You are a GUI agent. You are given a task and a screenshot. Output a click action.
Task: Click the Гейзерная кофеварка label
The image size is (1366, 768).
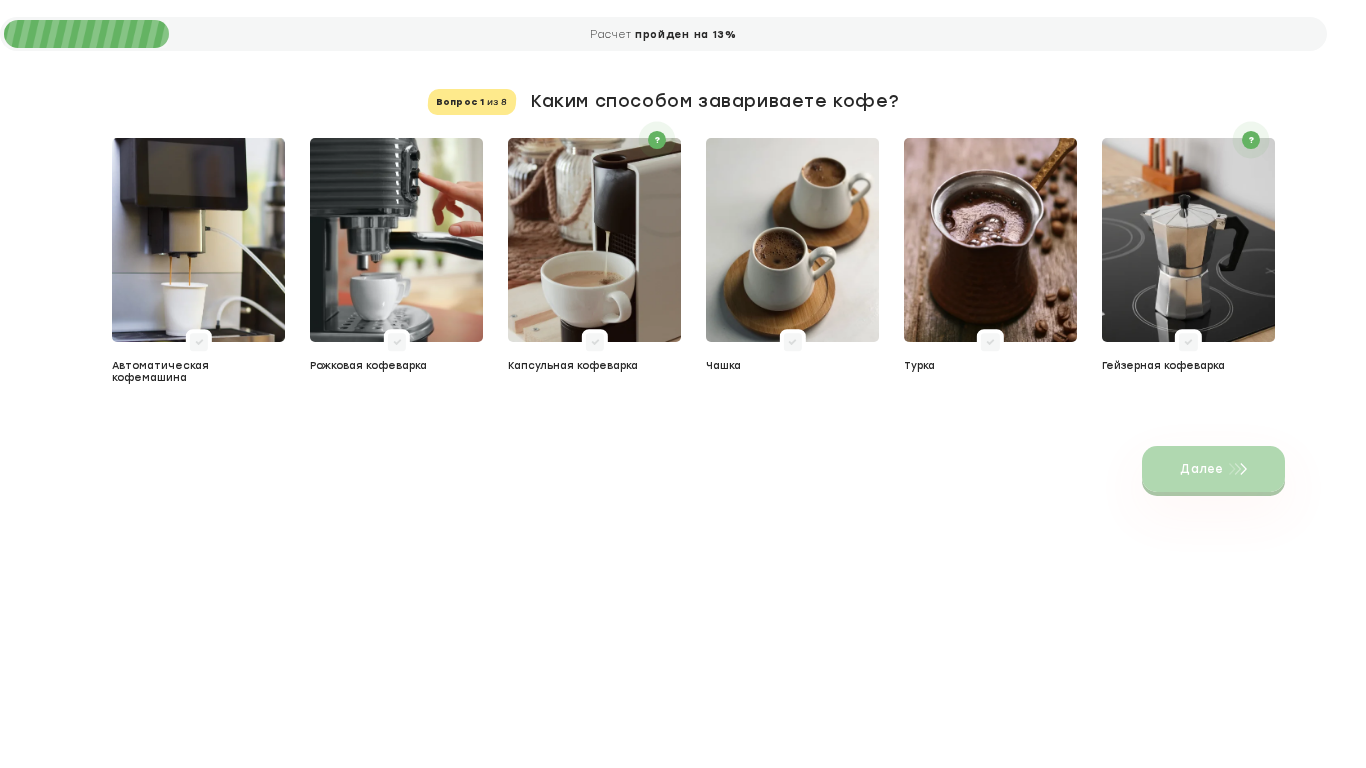1163,366
